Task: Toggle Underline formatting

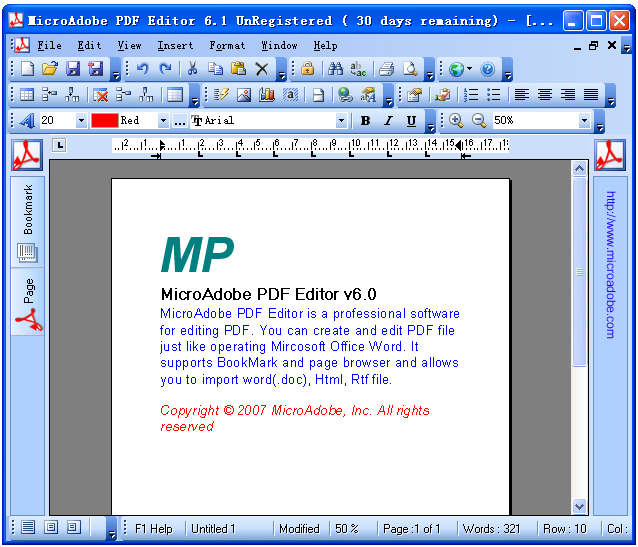Action: coord(411,120)
